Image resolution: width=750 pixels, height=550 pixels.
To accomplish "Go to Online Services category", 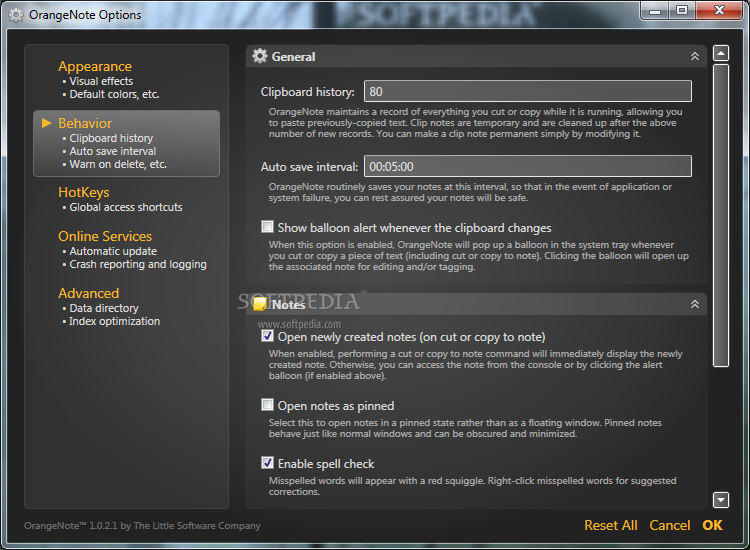I will click(105, 236).
